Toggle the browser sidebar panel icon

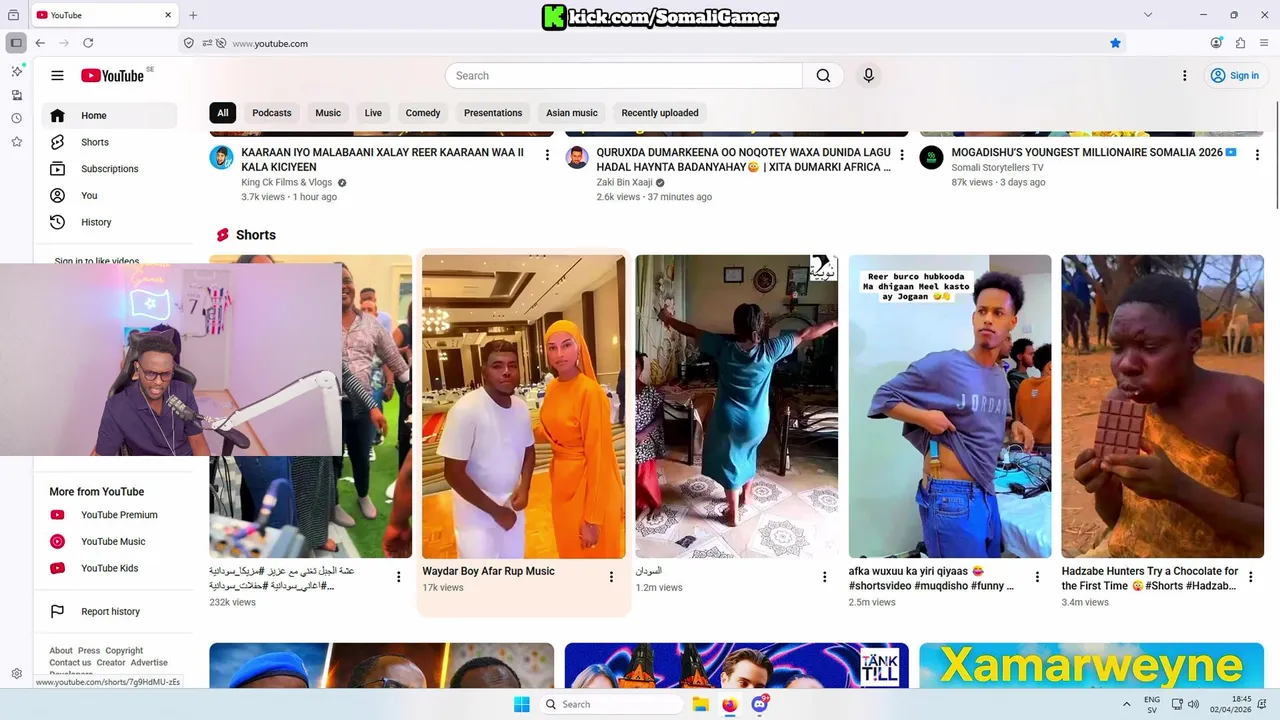[16, 43]
